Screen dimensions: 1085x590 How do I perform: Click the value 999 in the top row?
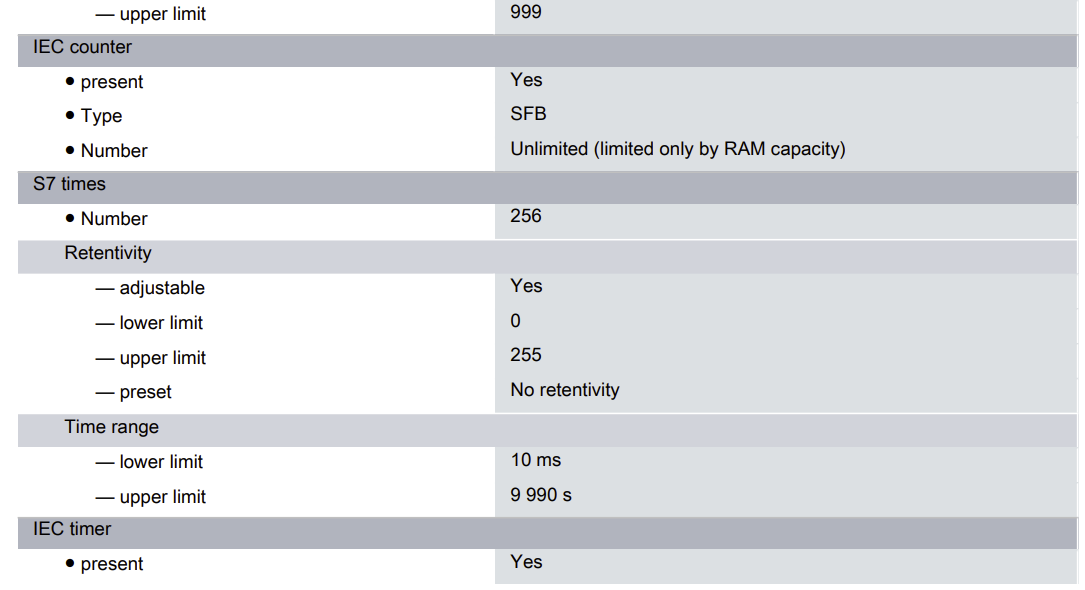point(526,13)
